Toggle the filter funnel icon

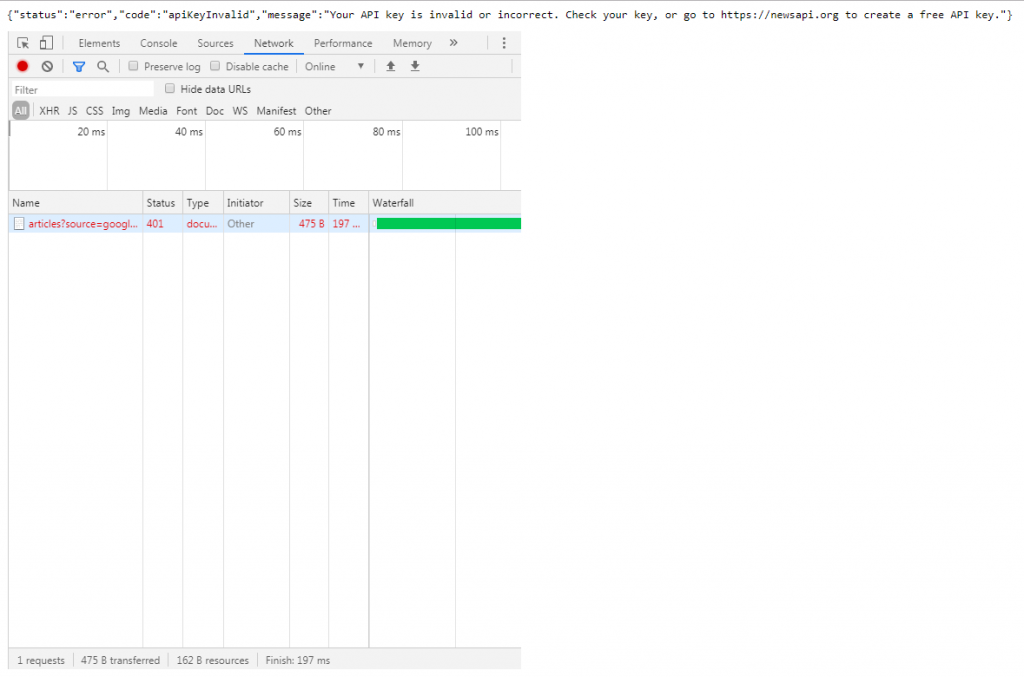(79, 67)
